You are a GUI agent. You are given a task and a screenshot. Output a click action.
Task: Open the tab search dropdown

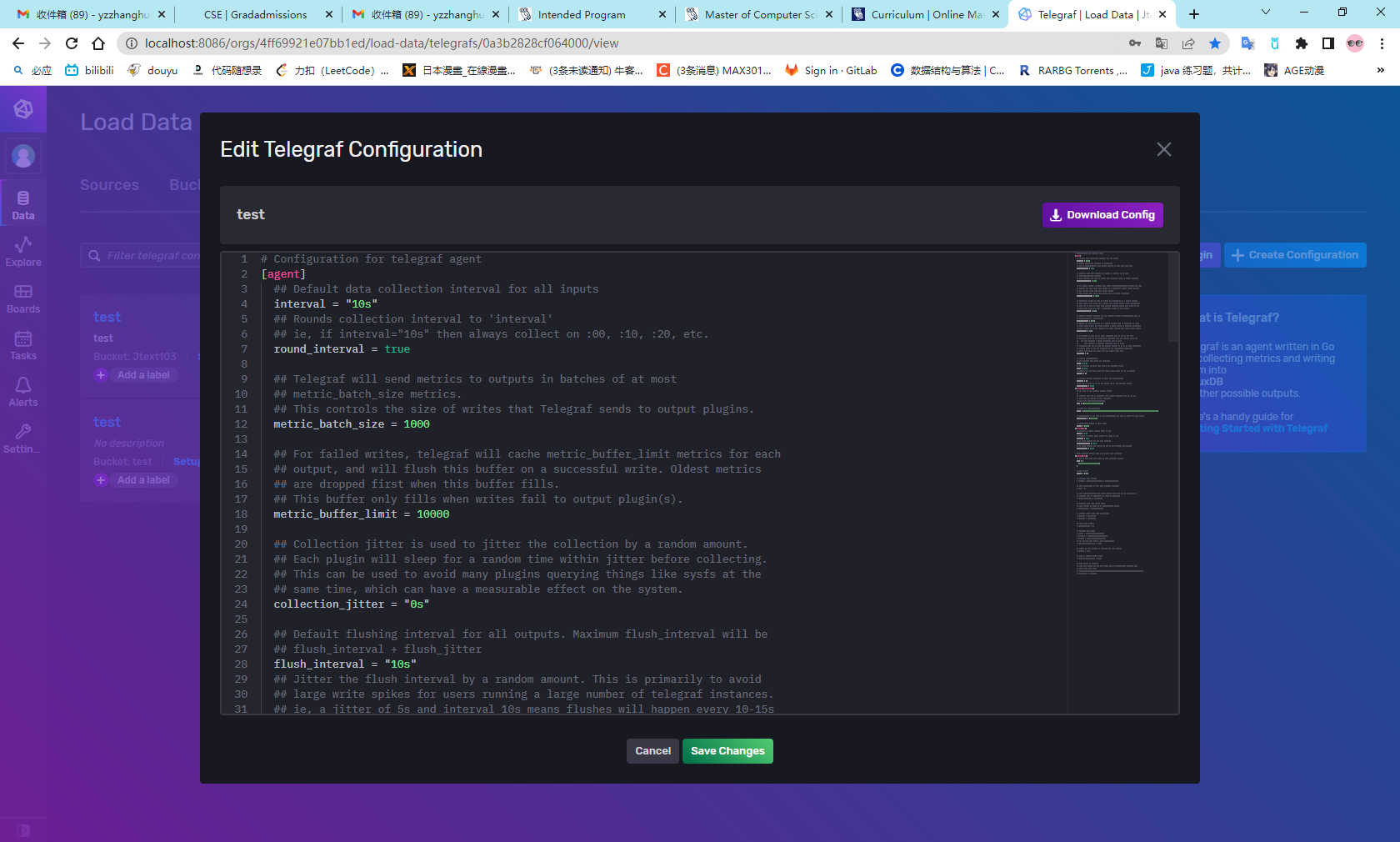(1266, 13)
